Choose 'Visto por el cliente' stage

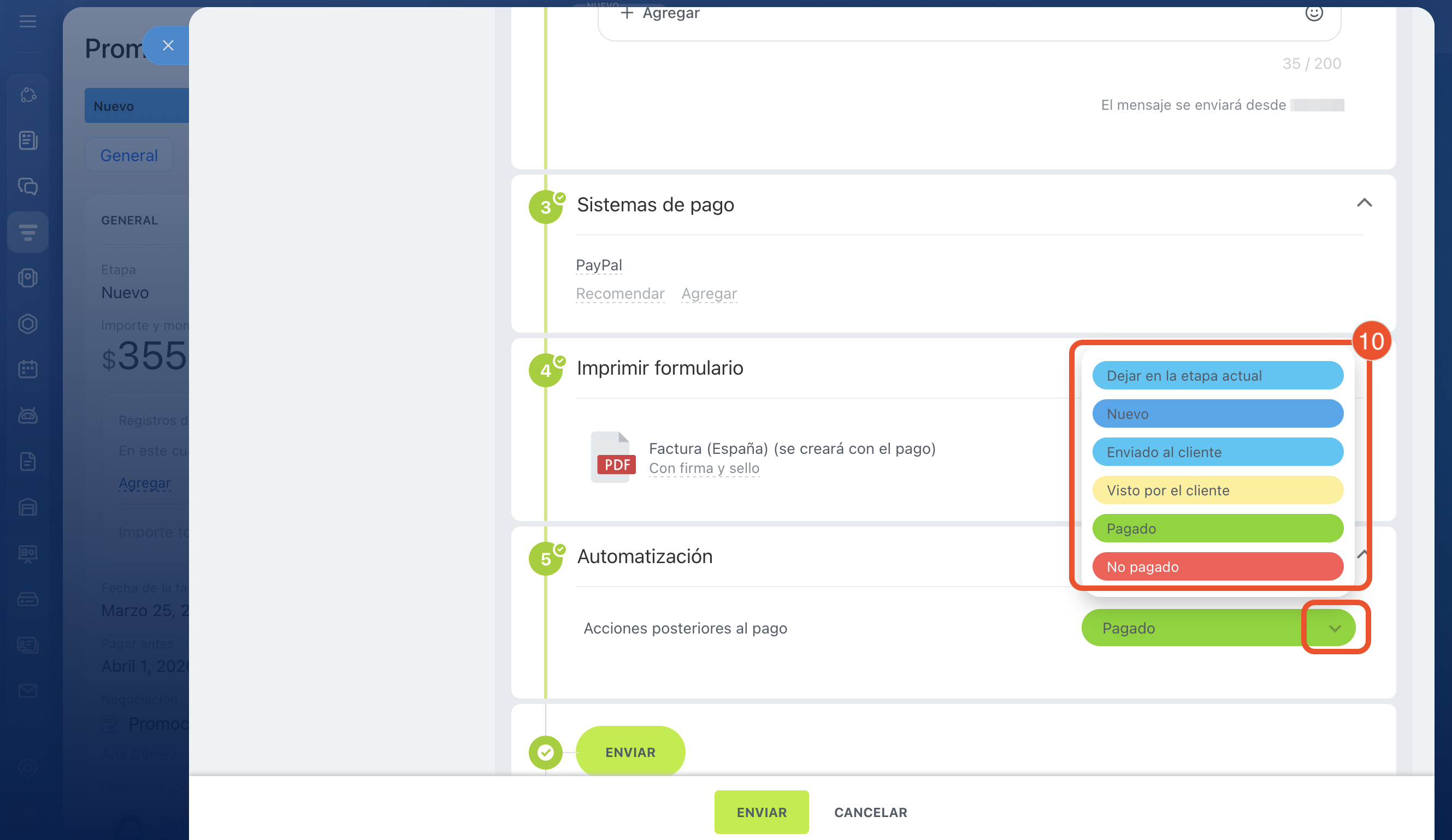[x=1217, y=490]
